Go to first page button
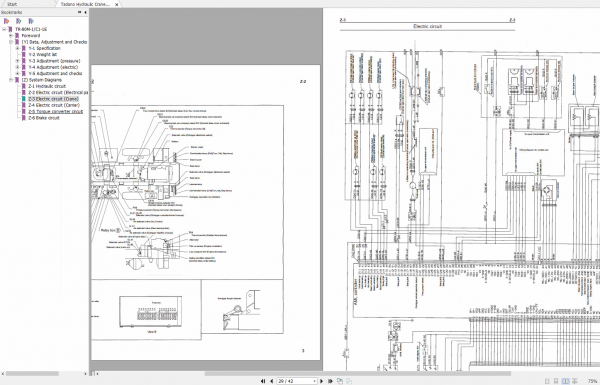The height and width of the screenshot is (385, 600). (x=263, y=381)
